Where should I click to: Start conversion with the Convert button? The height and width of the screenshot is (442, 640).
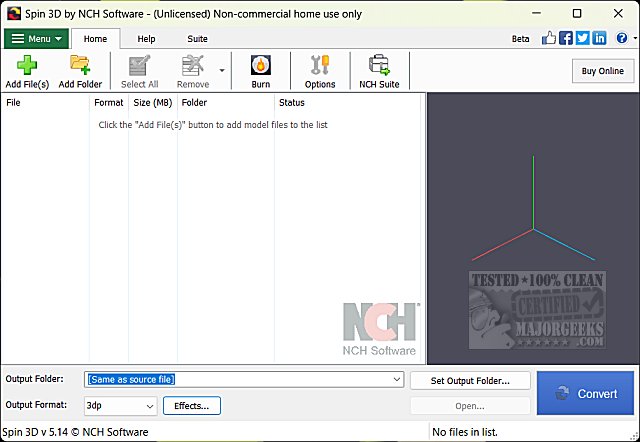[x=585, y=393]
